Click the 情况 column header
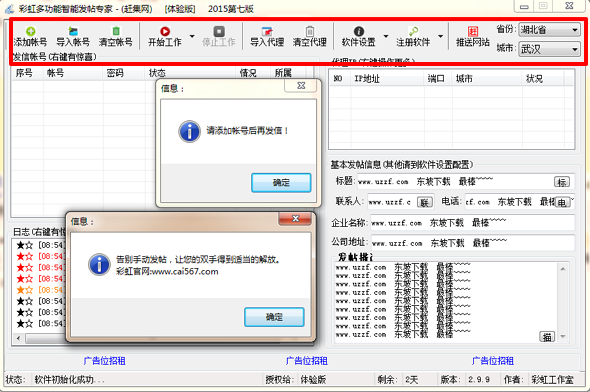 coord(254,73)
